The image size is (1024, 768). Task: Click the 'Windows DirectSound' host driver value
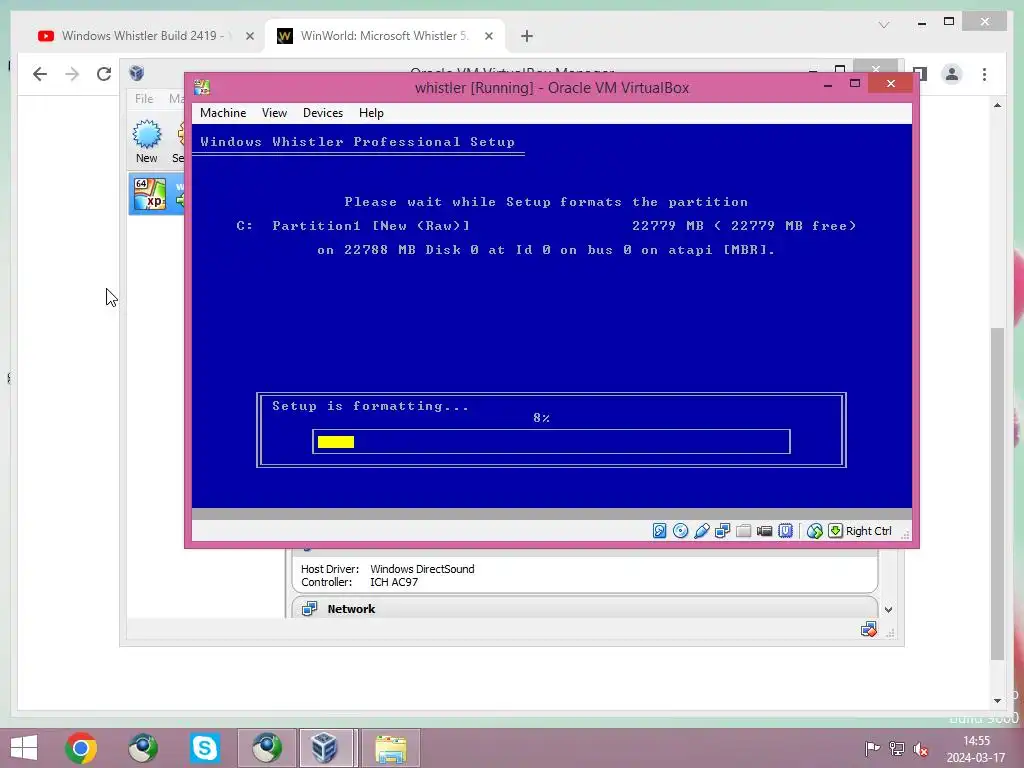[422, 569]
